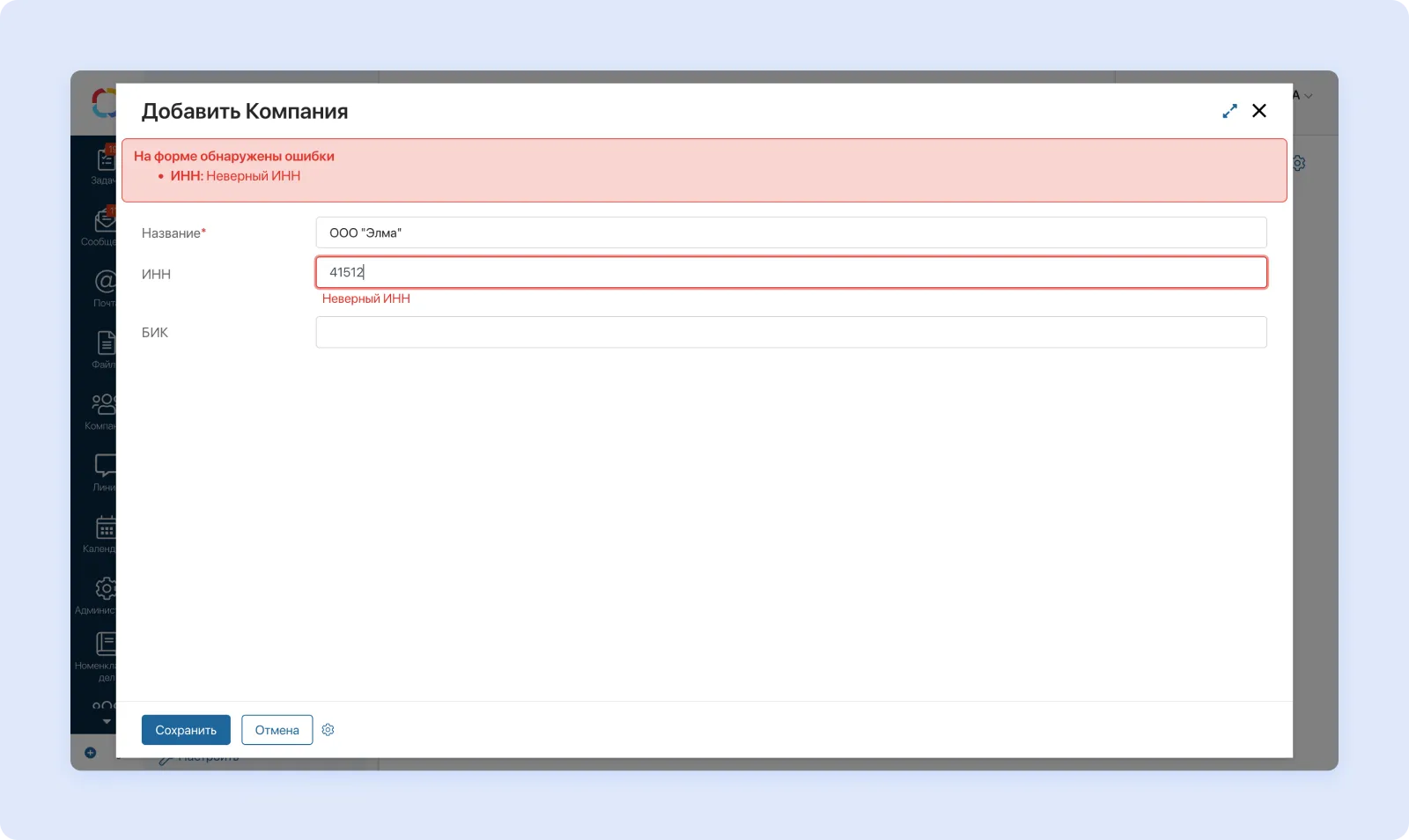The height and width of the screenshot is (840, 1409).
Task: Open Календарь calendar icon in sidebar
Action: pos(105,528)
